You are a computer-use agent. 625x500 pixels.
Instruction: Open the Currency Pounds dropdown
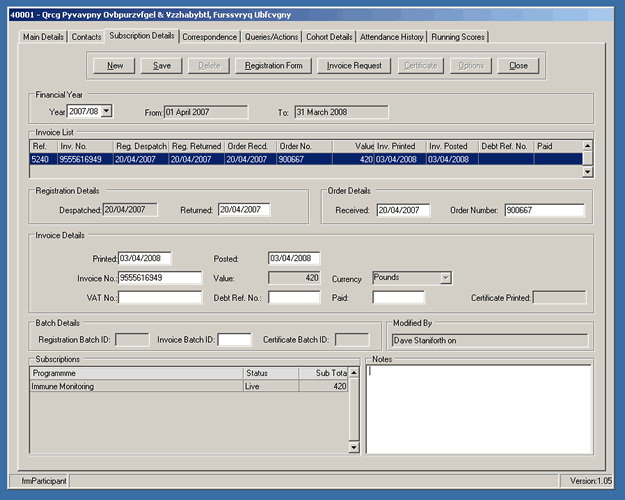click(446, 278)
